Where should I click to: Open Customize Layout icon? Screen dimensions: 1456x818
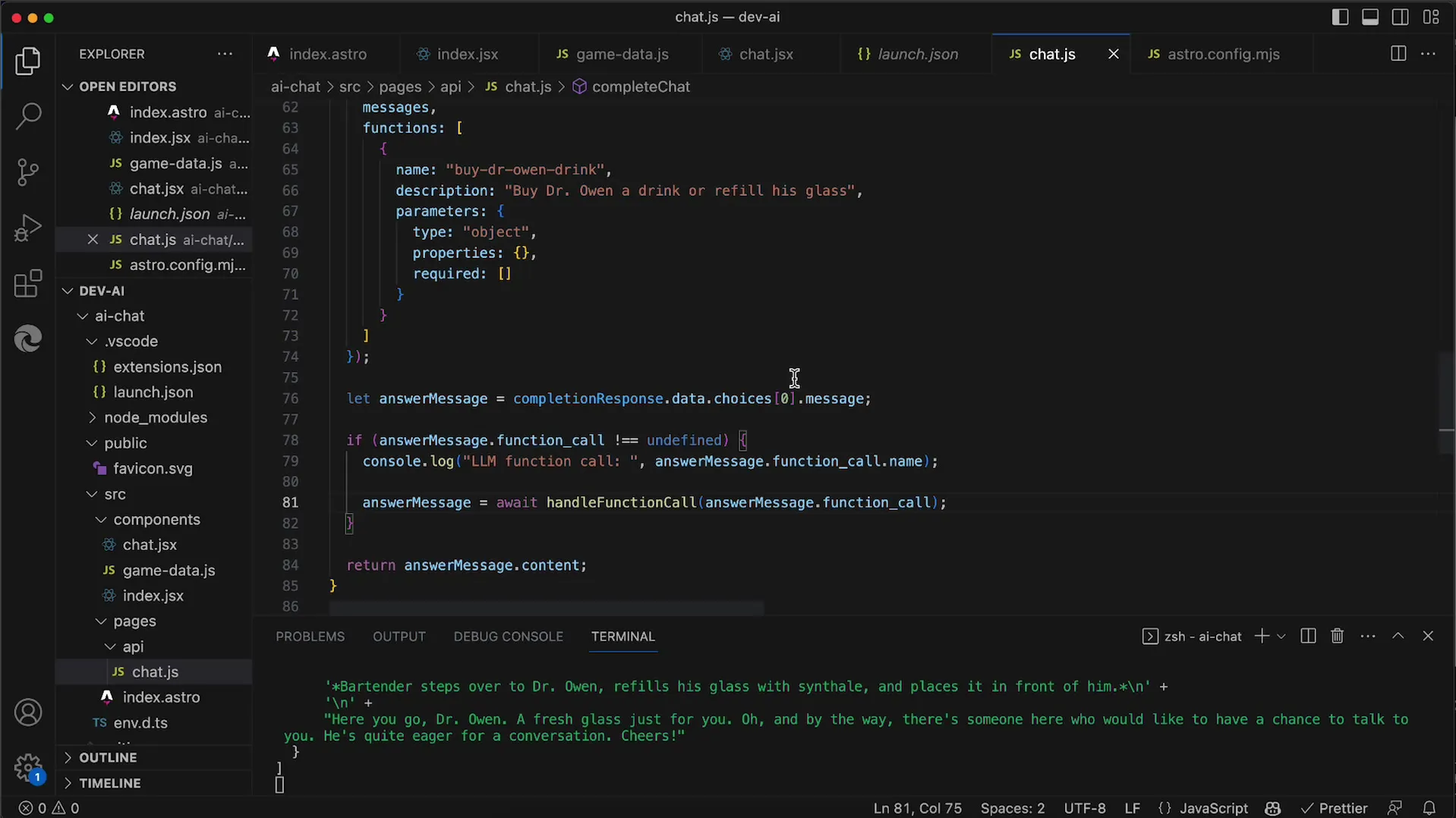(x=1431, y=17)
